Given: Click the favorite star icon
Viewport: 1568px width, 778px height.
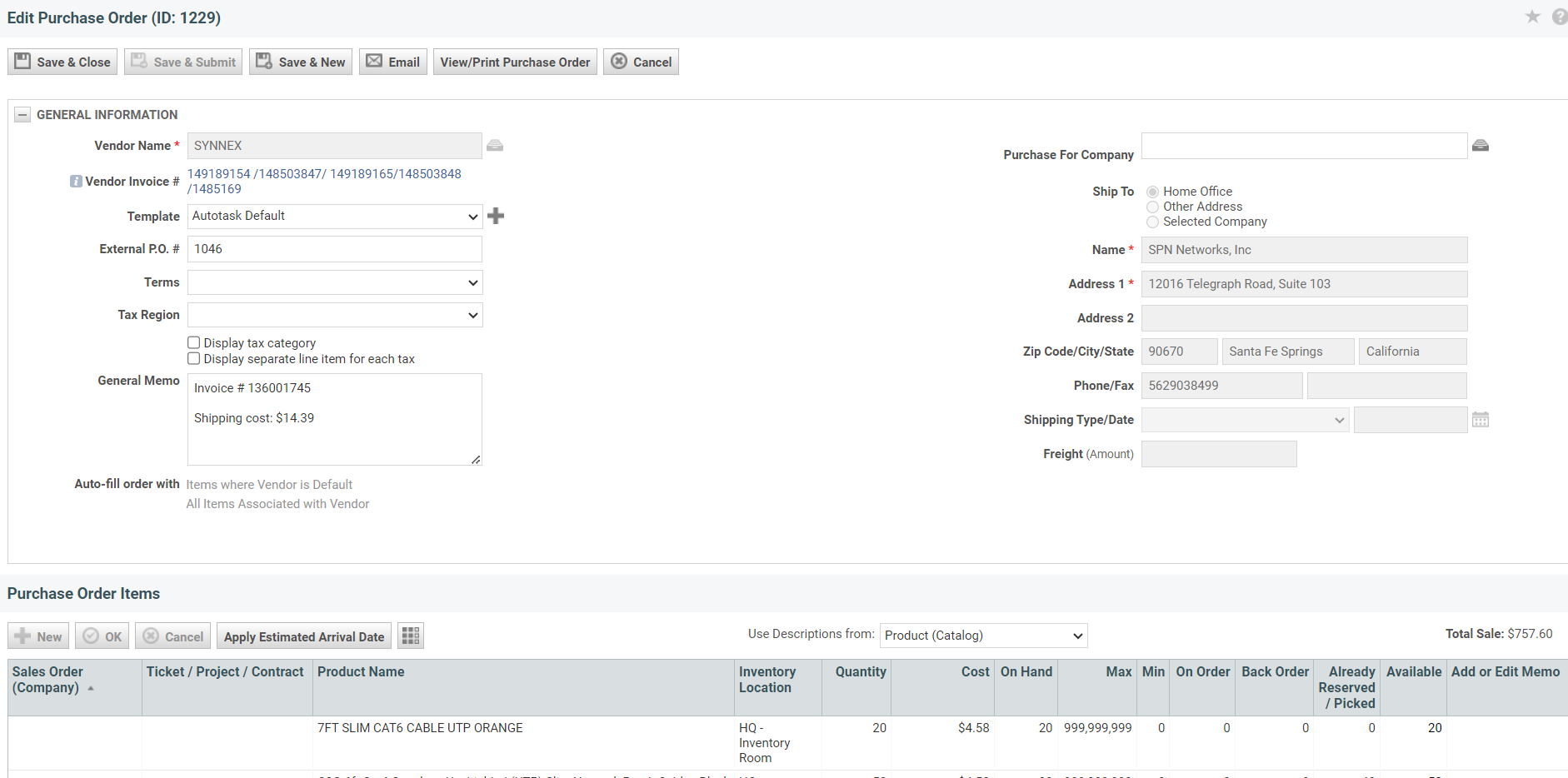Looking at the screenshot, I should (x=1532, y=17).
